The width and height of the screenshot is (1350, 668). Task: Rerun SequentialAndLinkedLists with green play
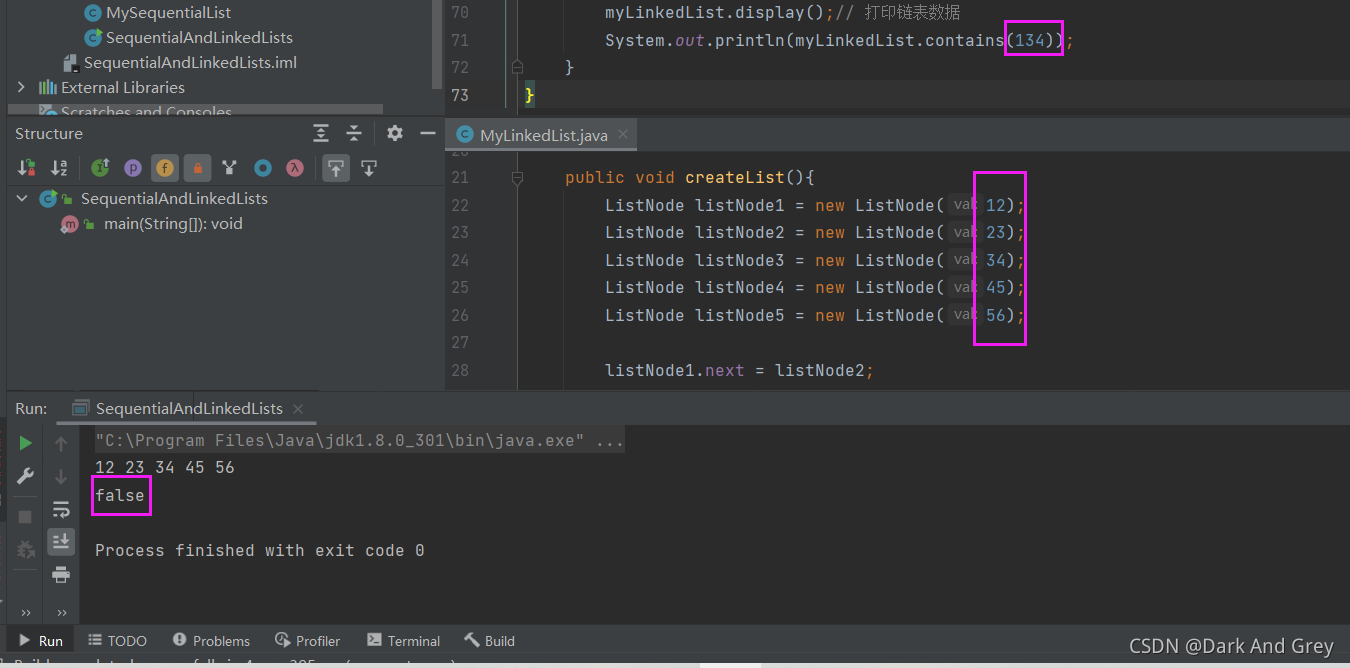25,443
